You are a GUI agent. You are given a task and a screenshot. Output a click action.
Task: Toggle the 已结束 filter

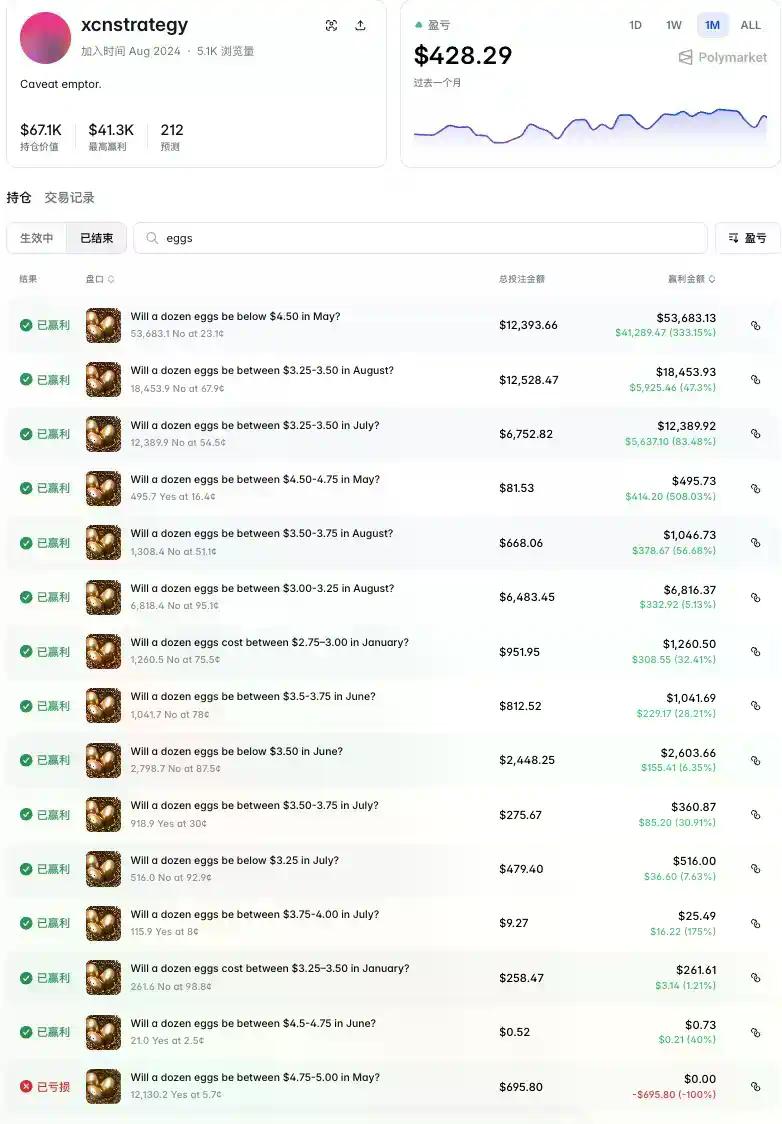click(97, 238)
